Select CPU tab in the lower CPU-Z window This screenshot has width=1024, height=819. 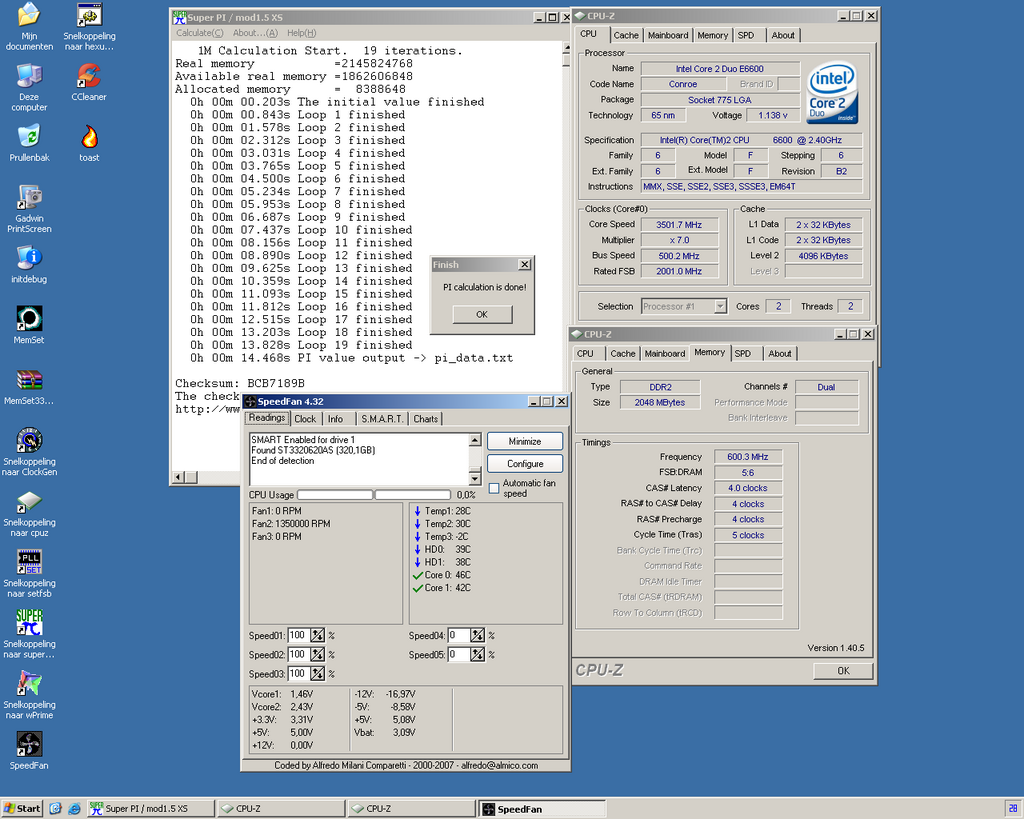[x=585, y=353]
